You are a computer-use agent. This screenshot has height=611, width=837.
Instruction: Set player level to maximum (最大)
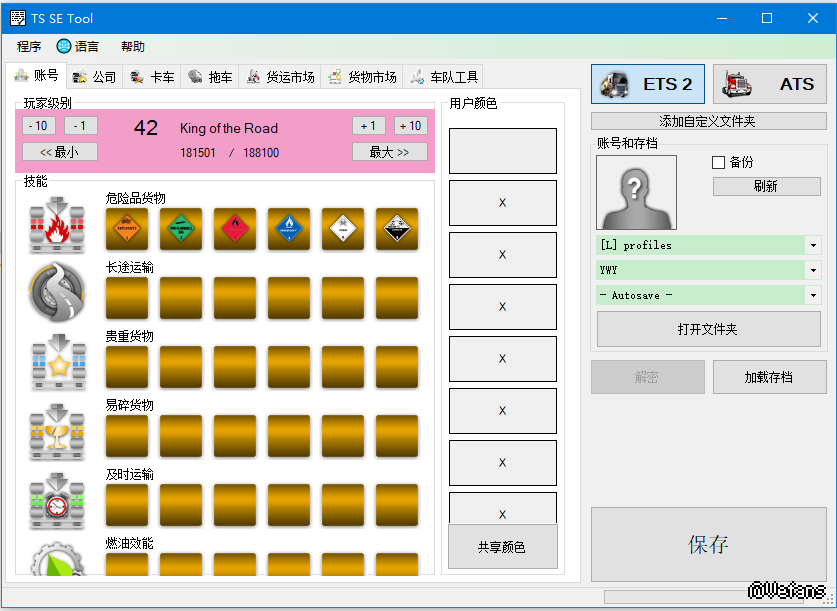pyautogui.click(x=390, y=152)
